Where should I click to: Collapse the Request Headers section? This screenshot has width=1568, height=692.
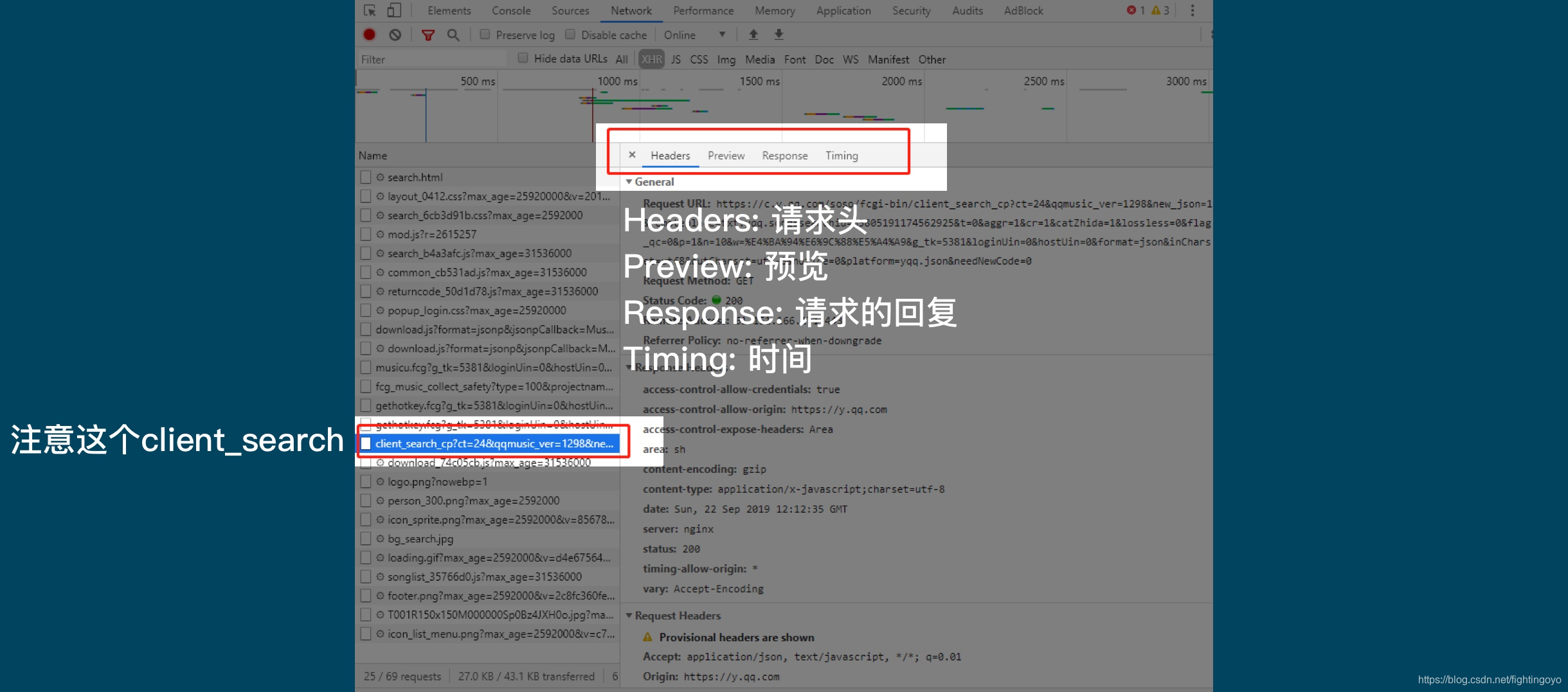point(629,616)
